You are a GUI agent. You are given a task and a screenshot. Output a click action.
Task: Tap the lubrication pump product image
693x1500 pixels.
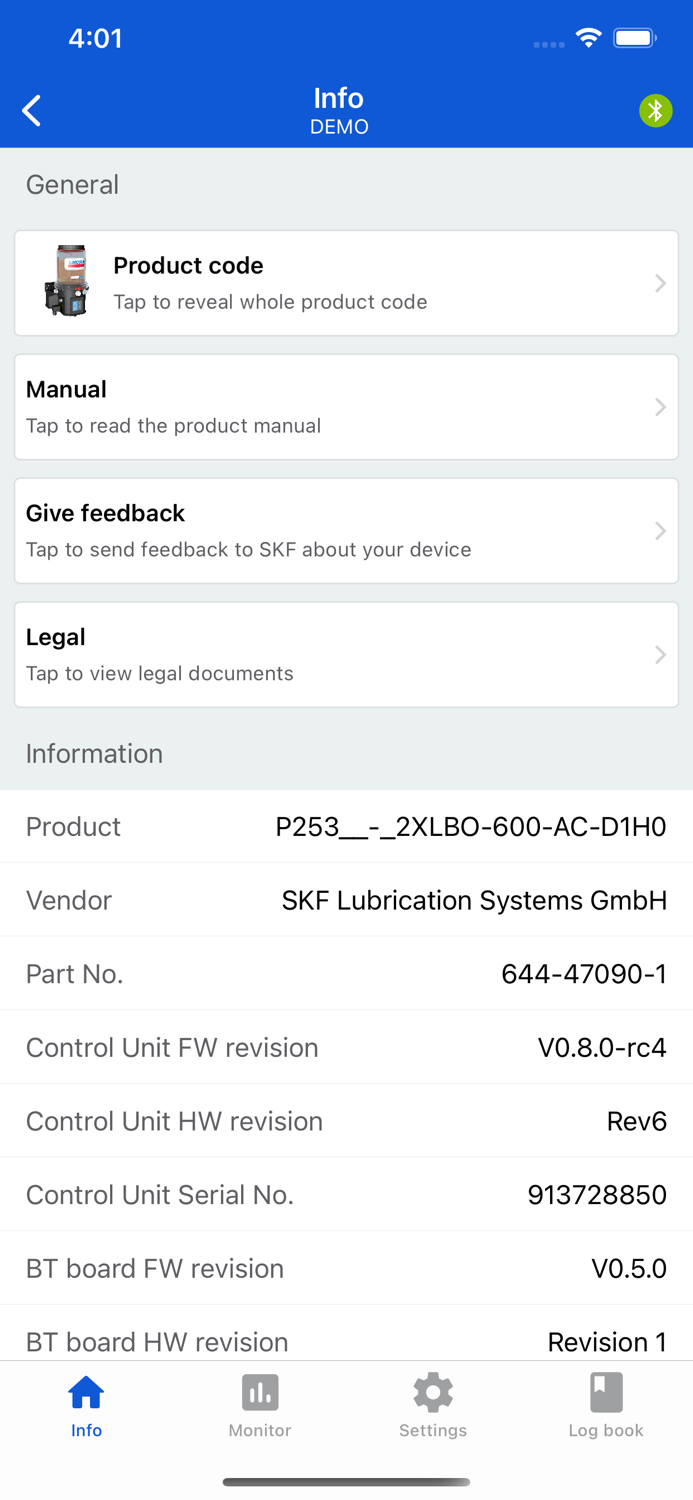[x=66, y=281]
